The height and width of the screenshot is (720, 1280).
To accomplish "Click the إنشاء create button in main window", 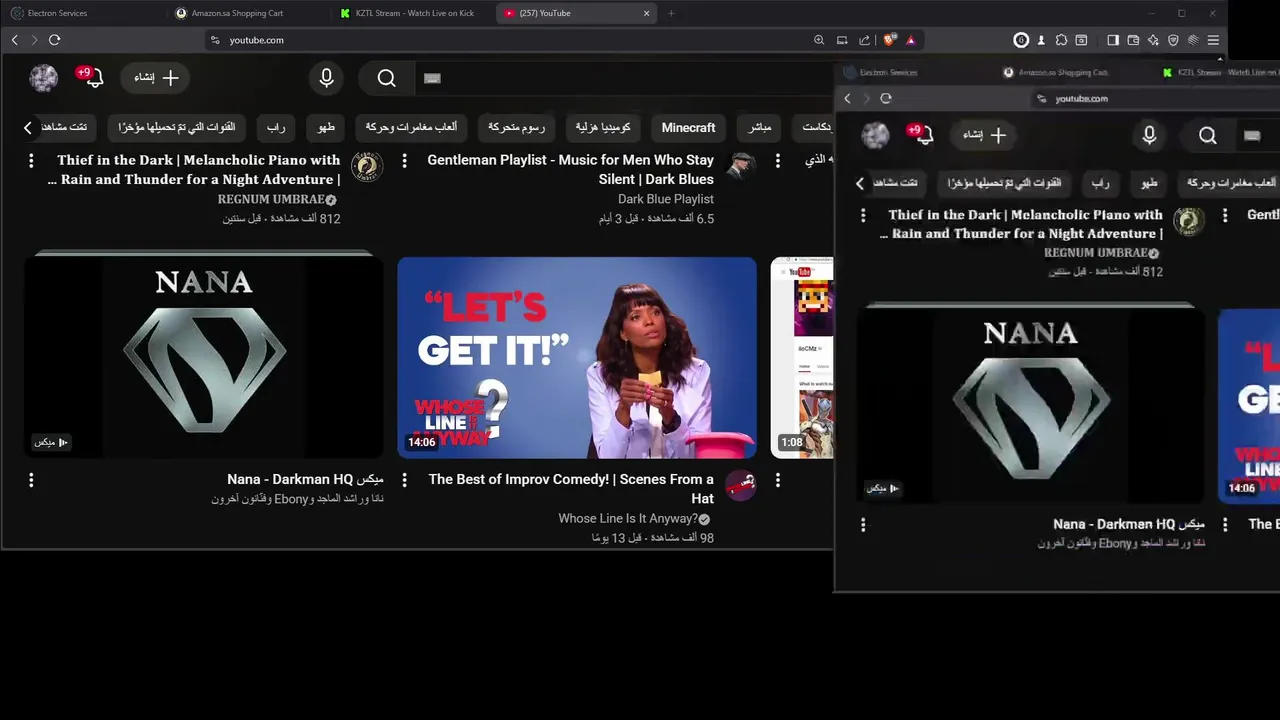I will (x=156, y=78).
